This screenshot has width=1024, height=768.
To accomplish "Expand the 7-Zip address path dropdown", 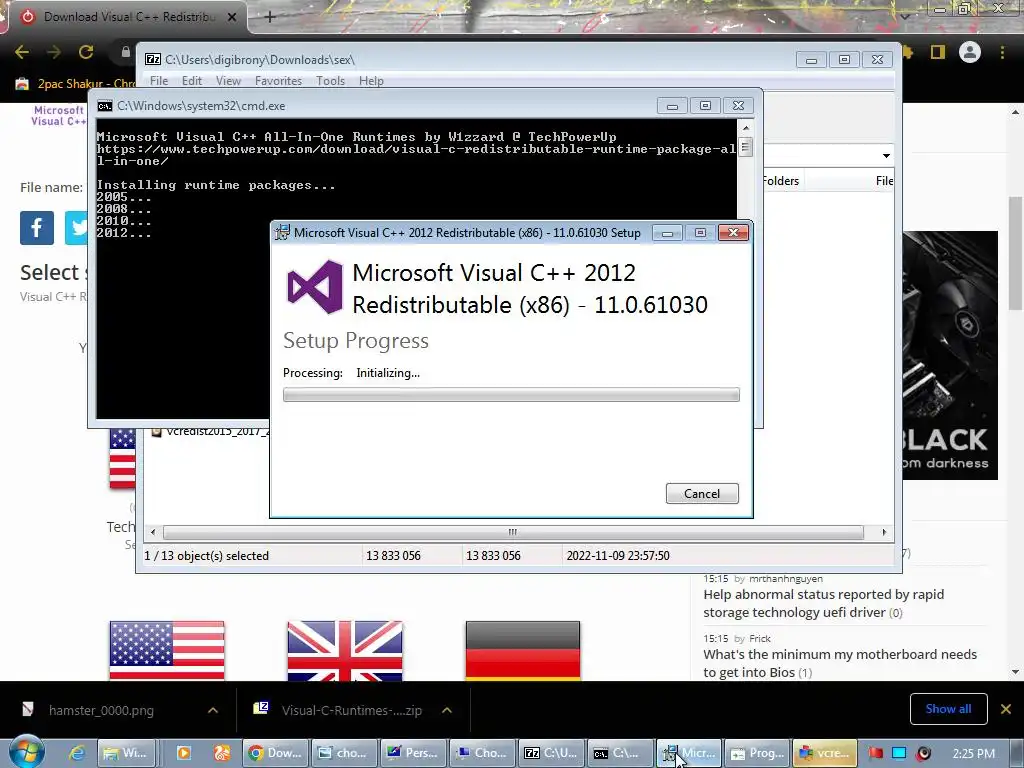I will click(886, 155).
